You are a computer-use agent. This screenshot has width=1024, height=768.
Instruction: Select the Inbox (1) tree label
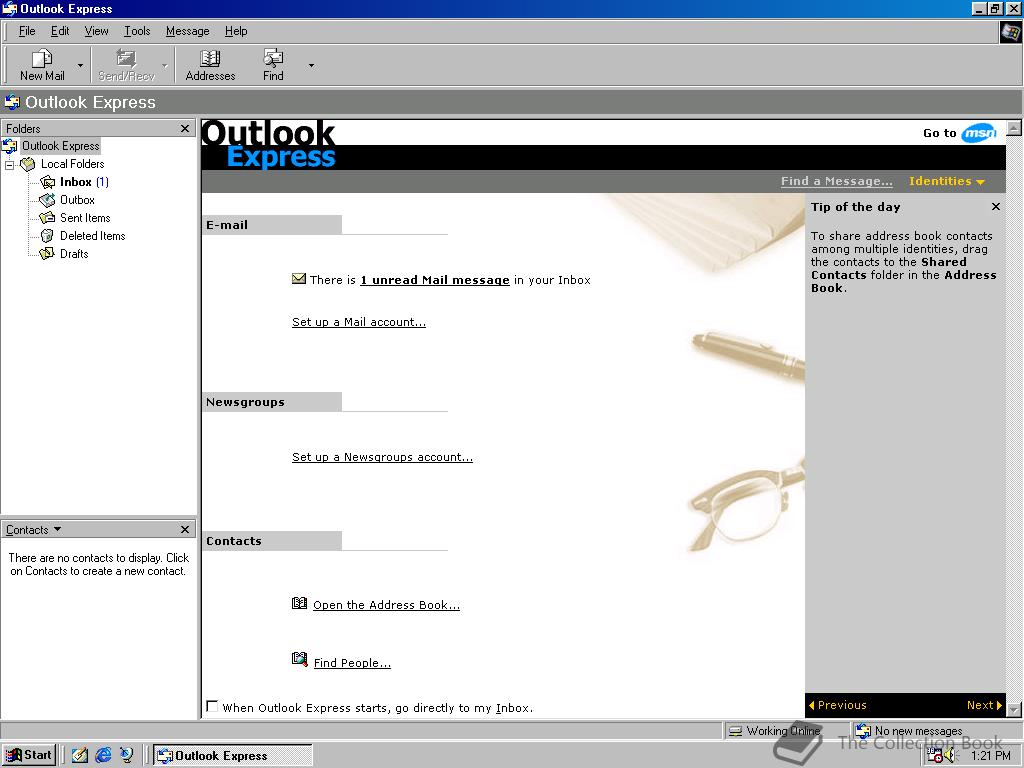(84, 182)
